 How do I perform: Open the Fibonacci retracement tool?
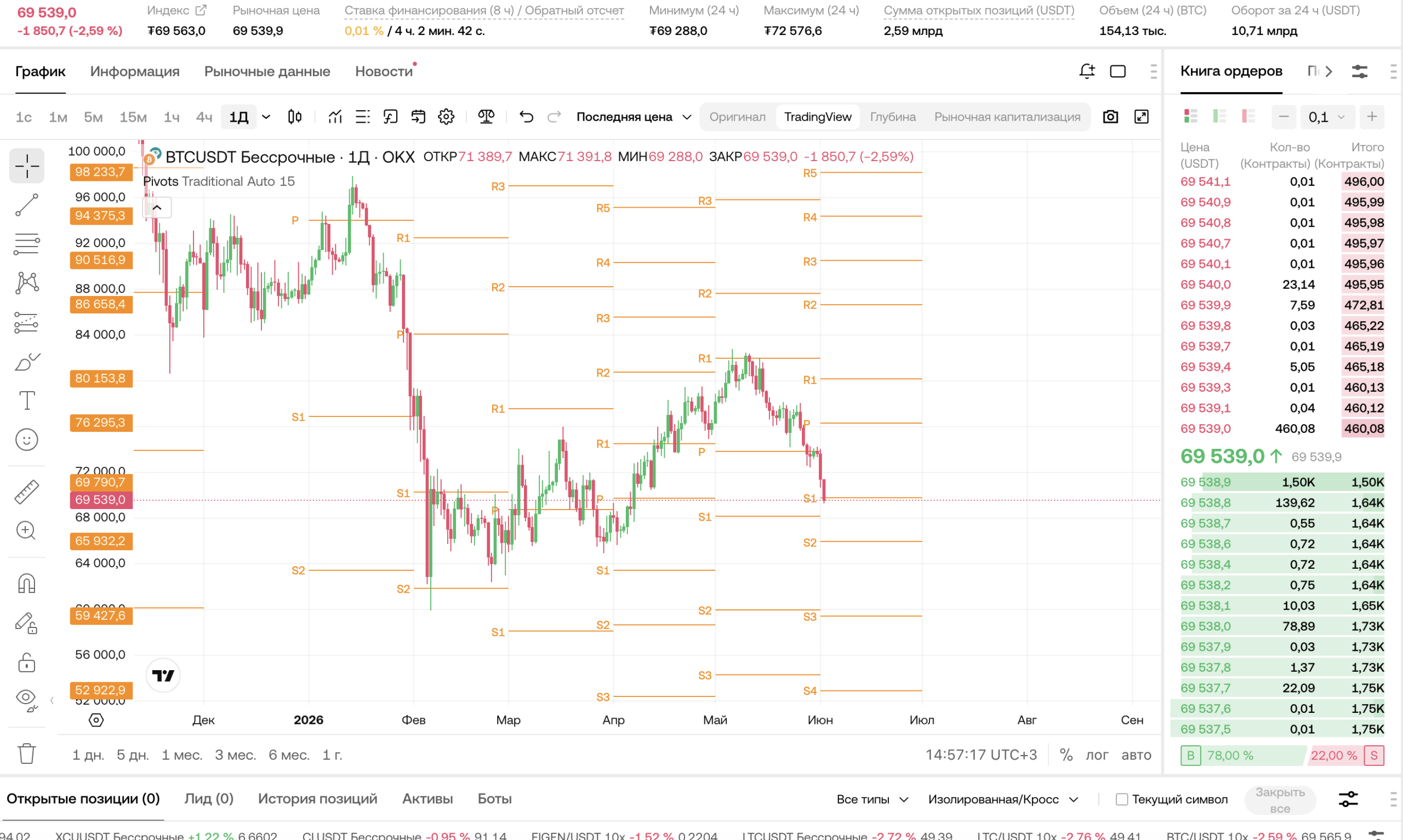(x=27, y=244)
